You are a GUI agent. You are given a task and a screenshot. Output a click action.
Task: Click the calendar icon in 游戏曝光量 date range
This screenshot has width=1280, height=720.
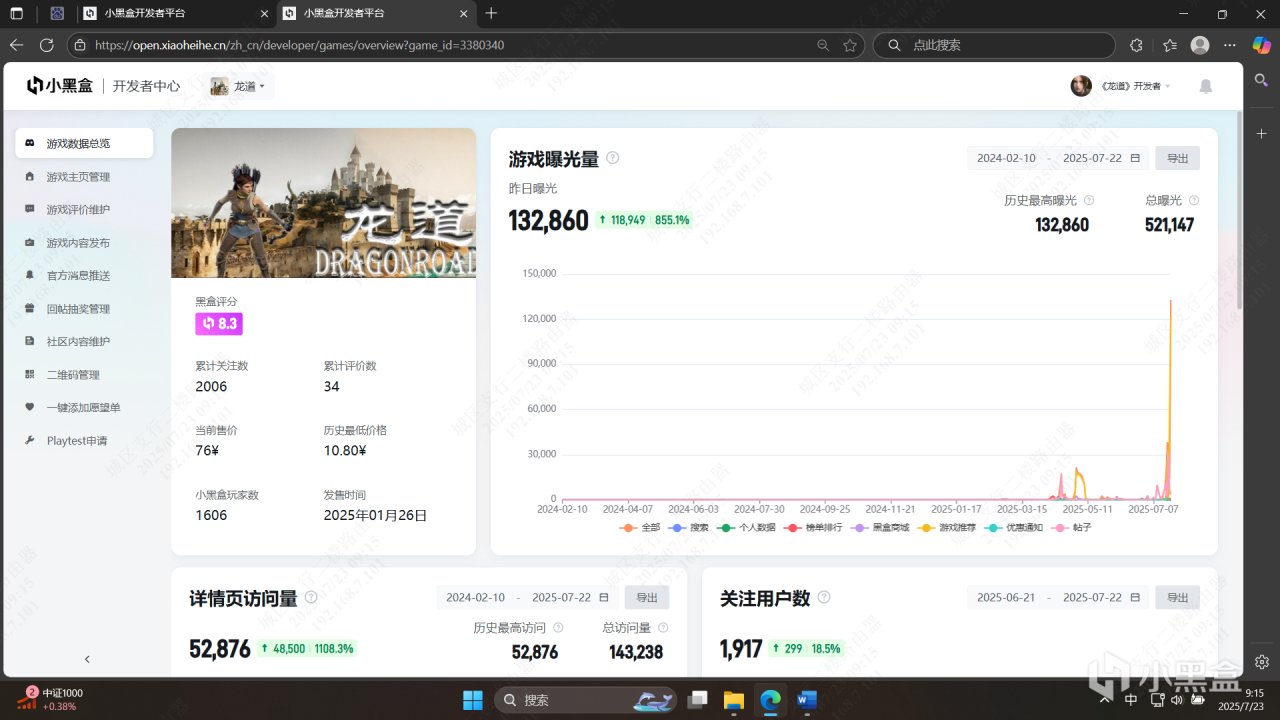coord(1135,158)
